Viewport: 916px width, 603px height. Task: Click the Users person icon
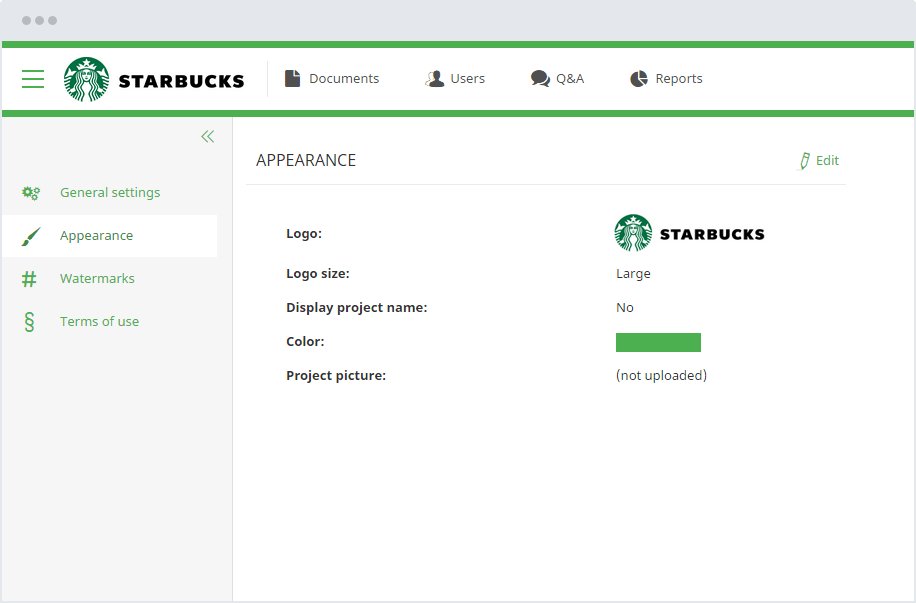pyautogui.click(x=435, y=79)
